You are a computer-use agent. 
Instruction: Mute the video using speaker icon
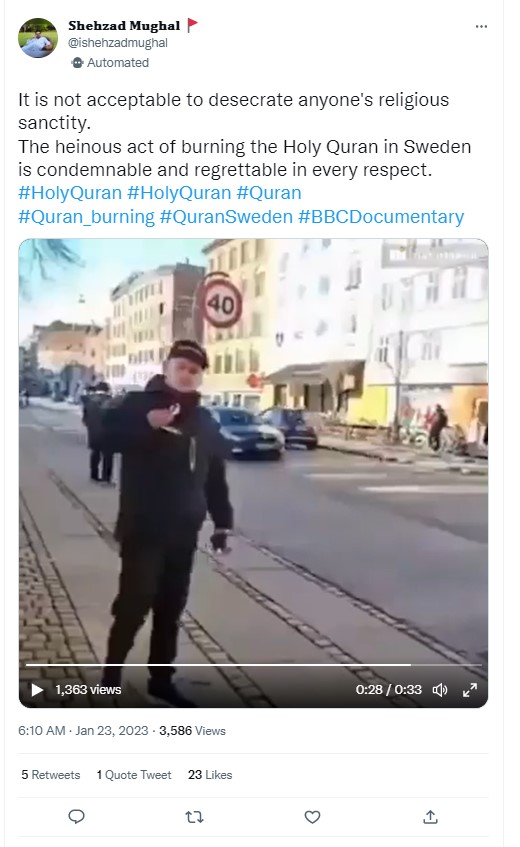point(440,690)
